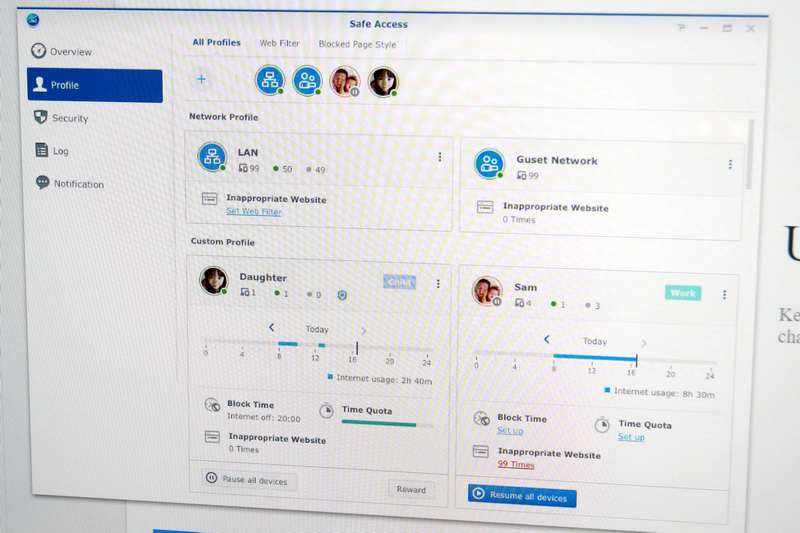Select LAN network profile icon in top row
800x533 pixels.
269,80
